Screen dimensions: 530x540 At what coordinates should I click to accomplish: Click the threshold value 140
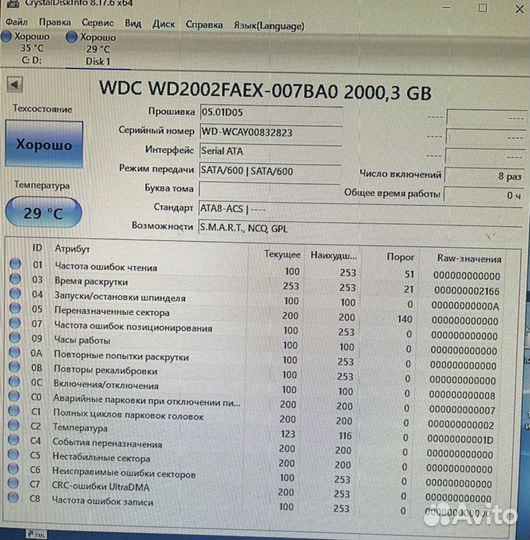(x=405, y=319)
